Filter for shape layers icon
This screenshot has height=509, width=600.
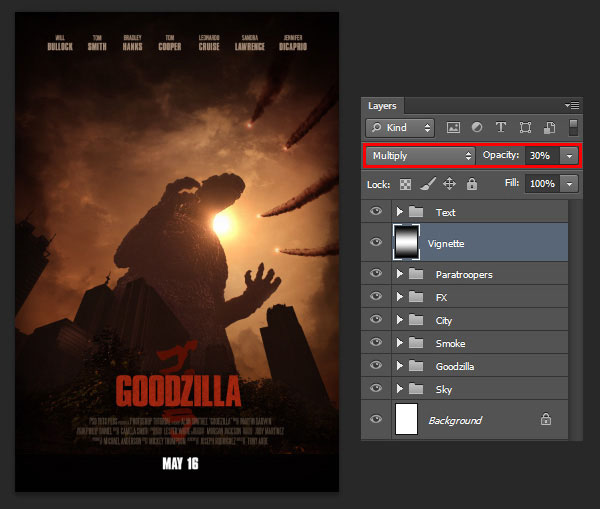pyautogui.click(x=525, y=127)
